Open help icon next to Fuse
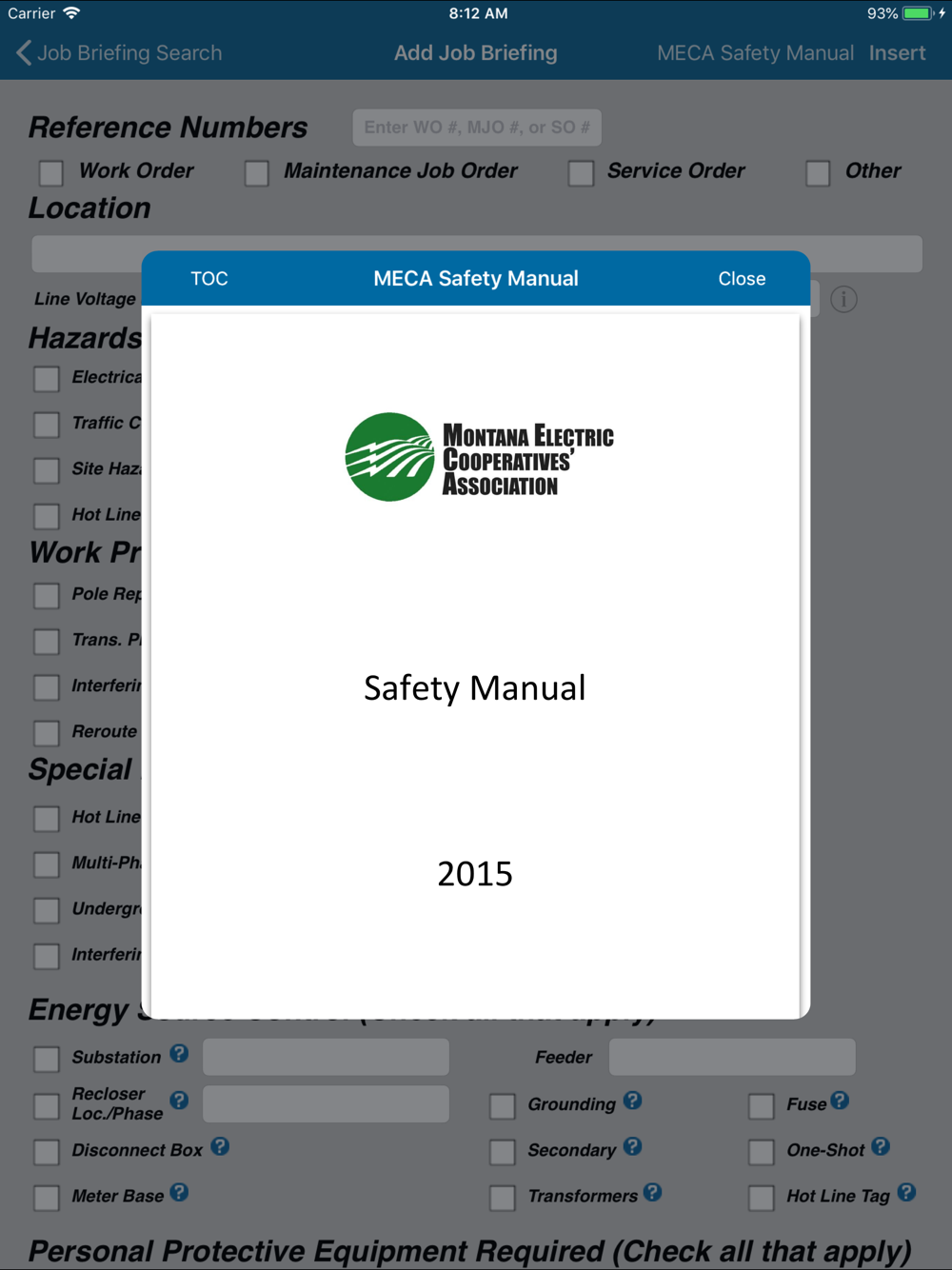This screenshot has width=952, height=1270. tap(839, 1101)
